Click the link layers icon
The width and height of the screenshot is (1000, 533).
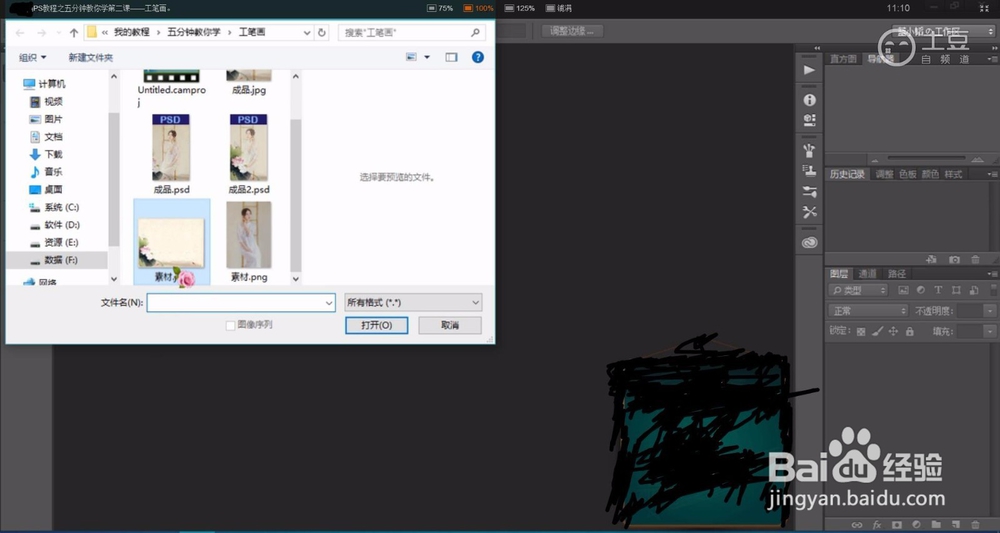(857, 525)
